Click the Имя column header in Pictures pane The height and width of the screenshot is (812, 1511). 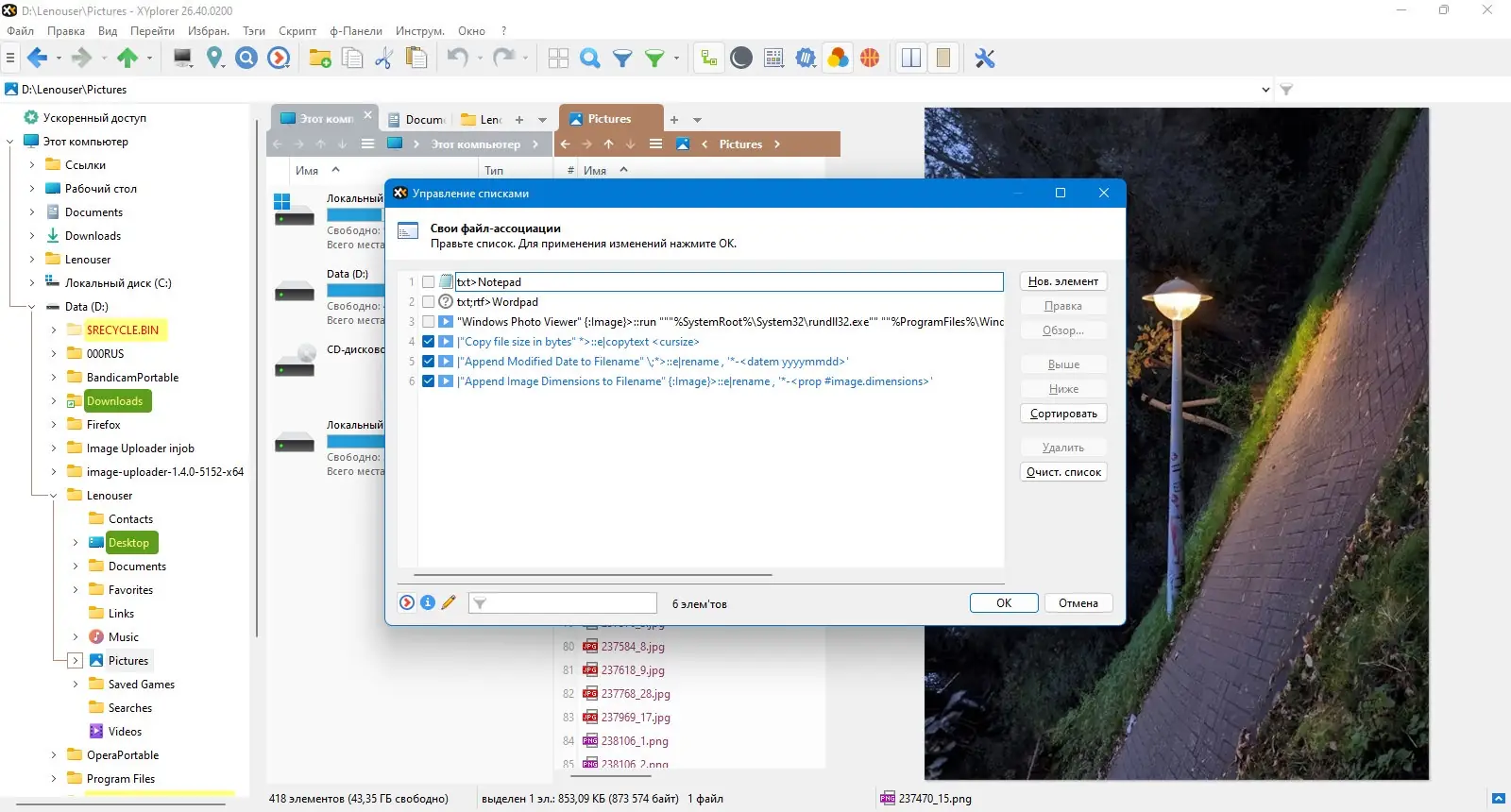pyautogui.click(x=595, y=171)
